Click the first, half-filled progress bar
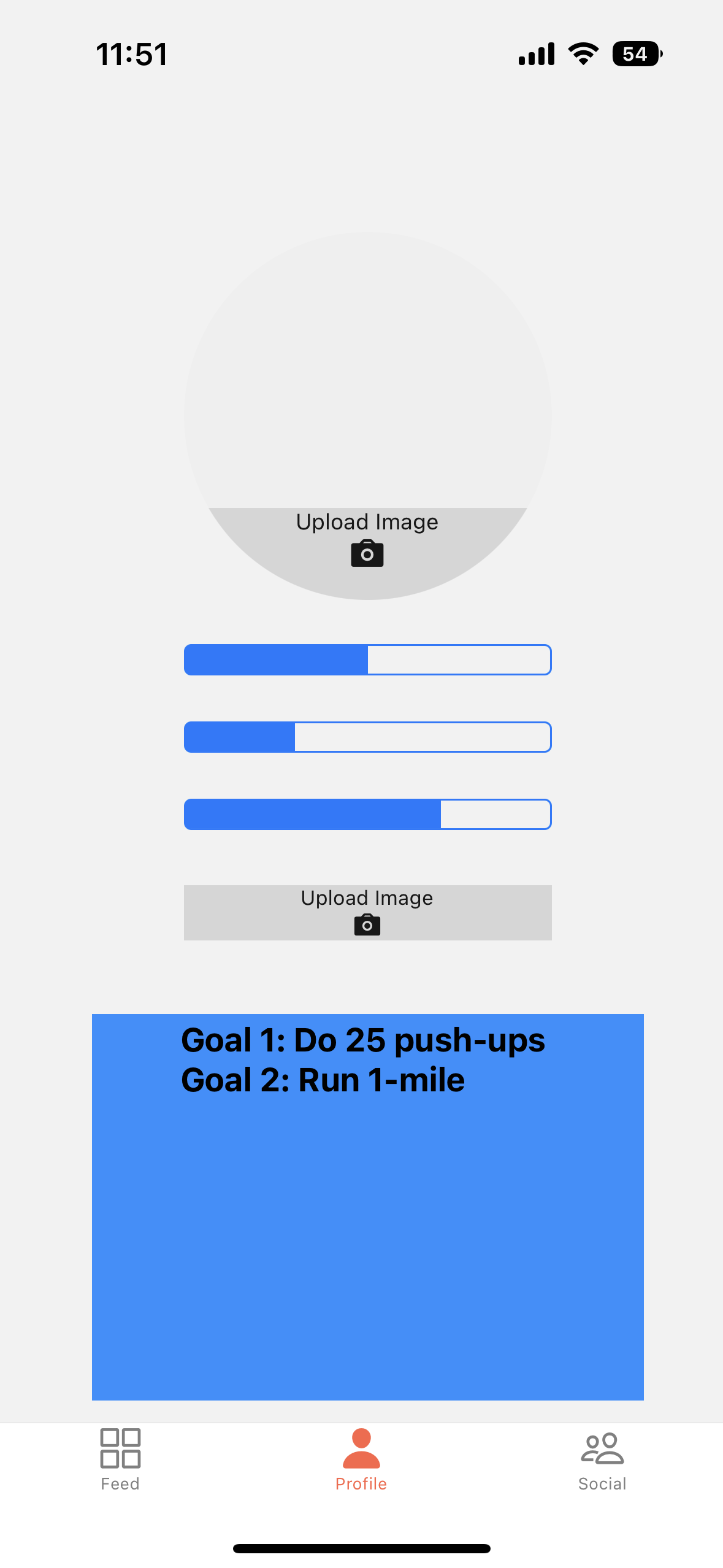Viewport: 723px width, 1568px height. (368, 660)
